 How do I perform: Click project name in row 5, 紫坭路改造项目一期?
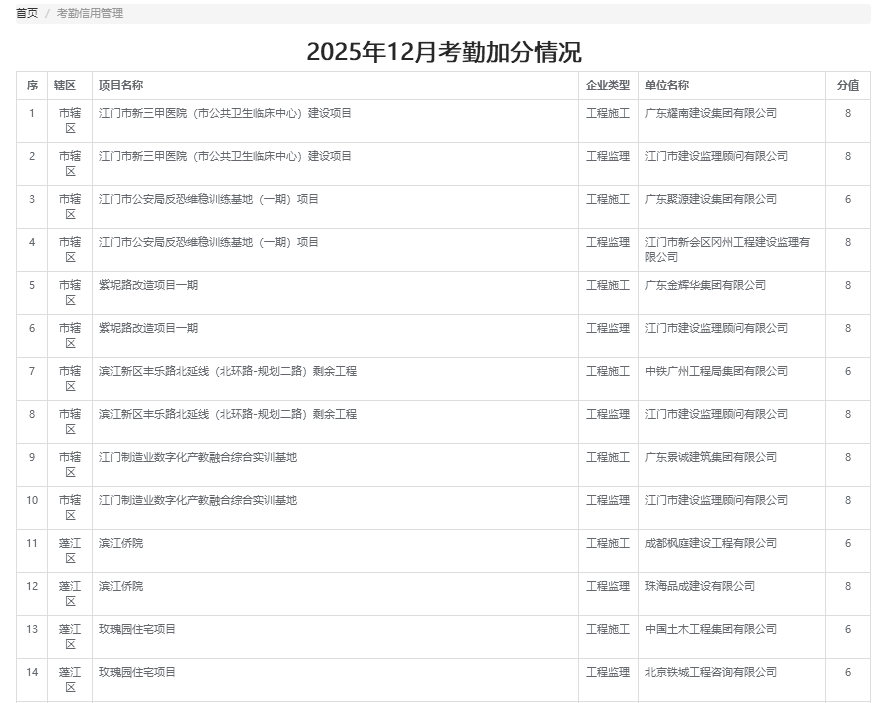tap(148, 285)
